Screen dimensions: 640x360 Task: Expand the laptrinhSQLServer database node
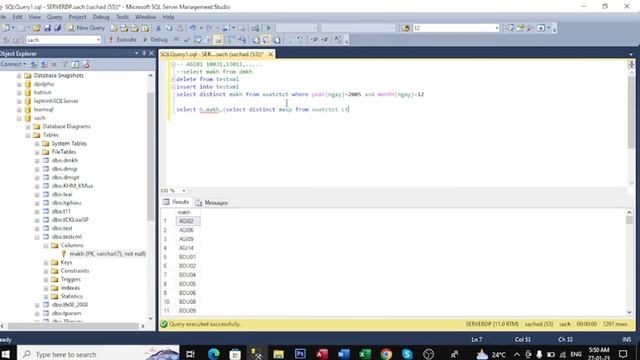(x=19, y=101)
